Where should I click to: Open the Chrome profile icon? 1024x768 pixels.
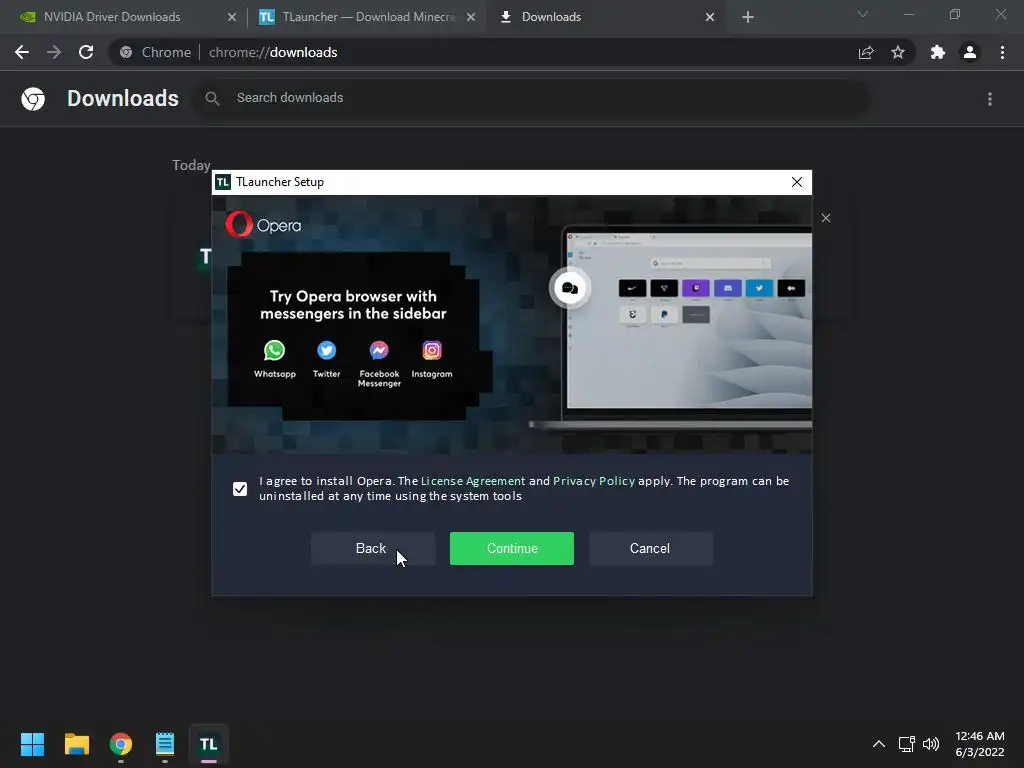pyautogui.click(x=970, y=52)
